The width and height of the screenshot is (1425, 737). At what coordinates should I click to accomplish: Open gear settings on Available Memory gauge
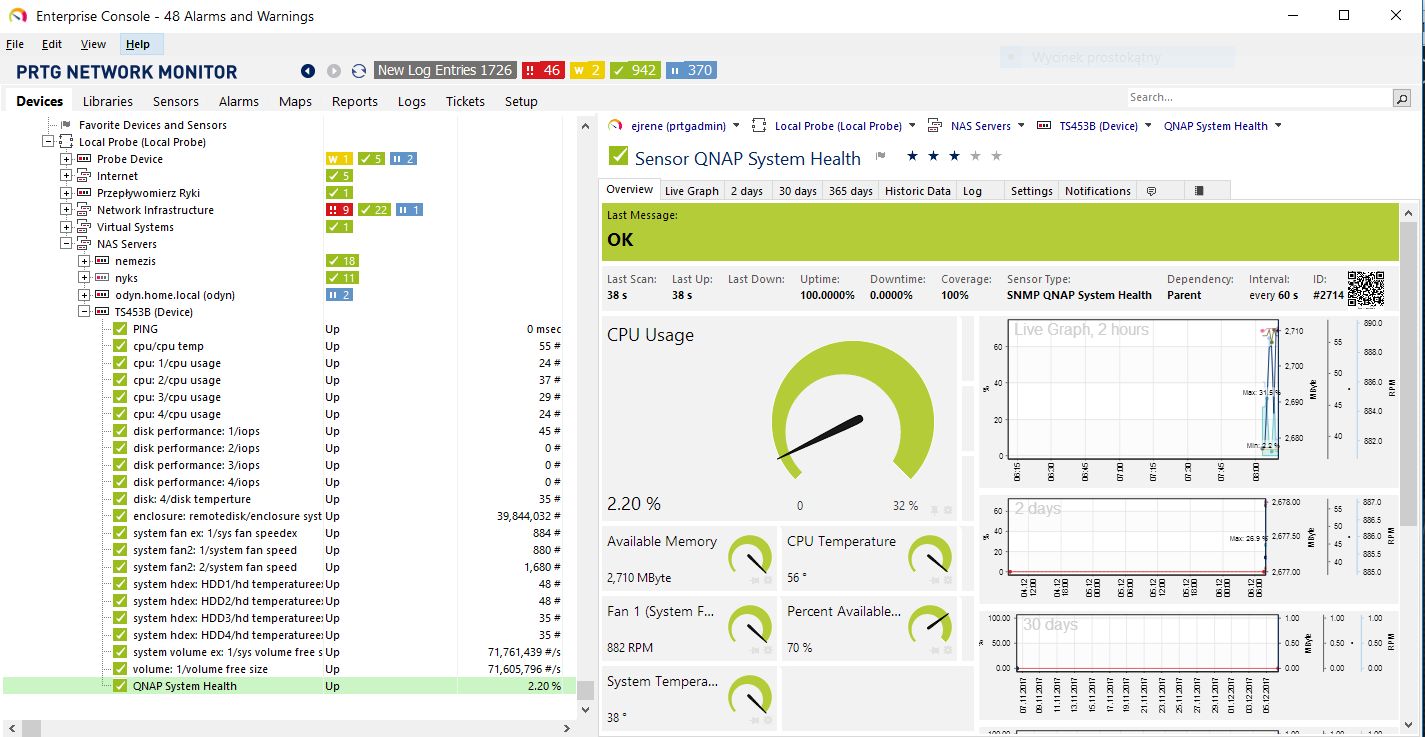click(x=768, y=580)
